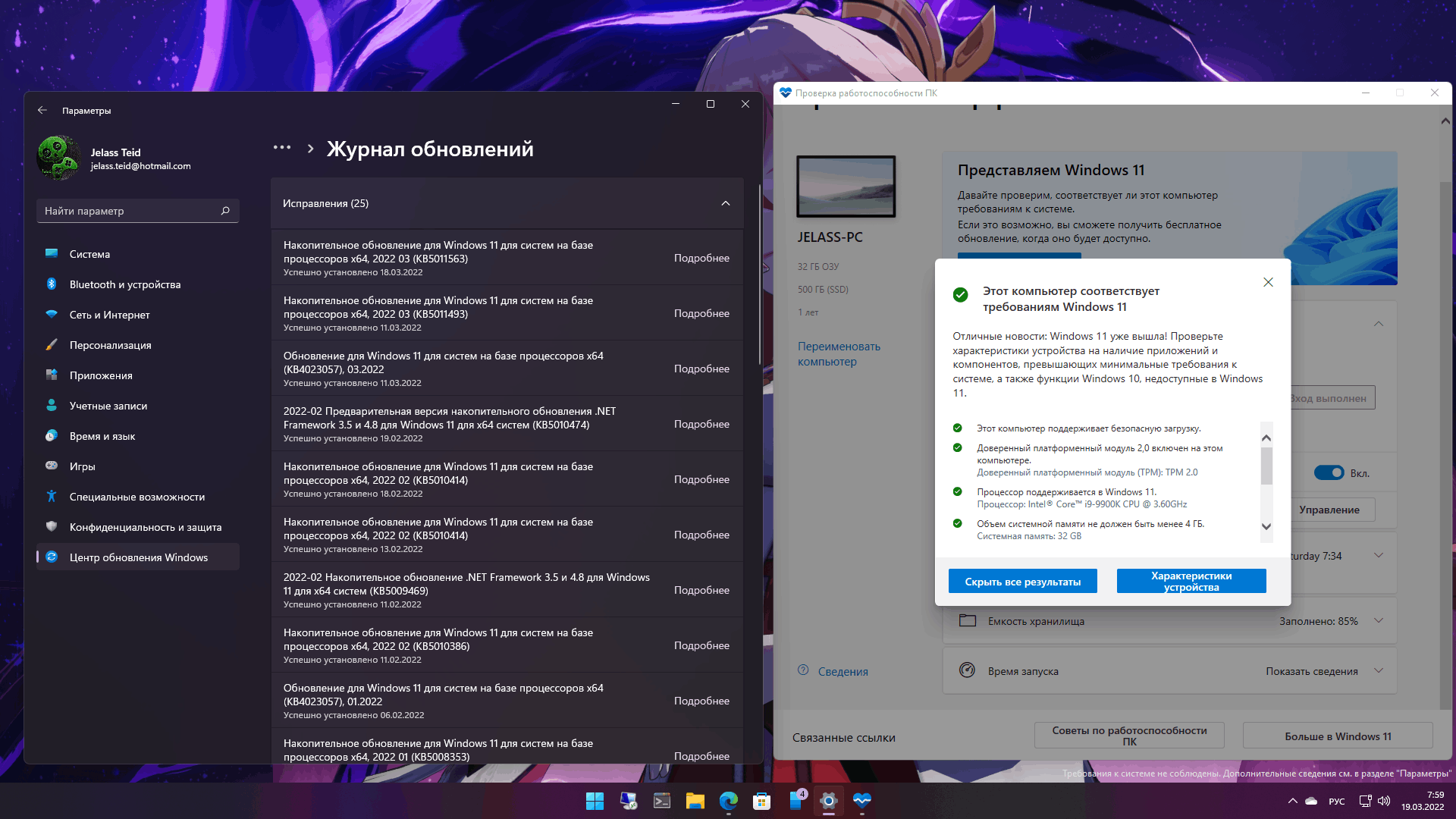The height and width of the screenshot is (819, 1456).
Task: Click the second taskbar icon next to Start
Action: (628, 801)
